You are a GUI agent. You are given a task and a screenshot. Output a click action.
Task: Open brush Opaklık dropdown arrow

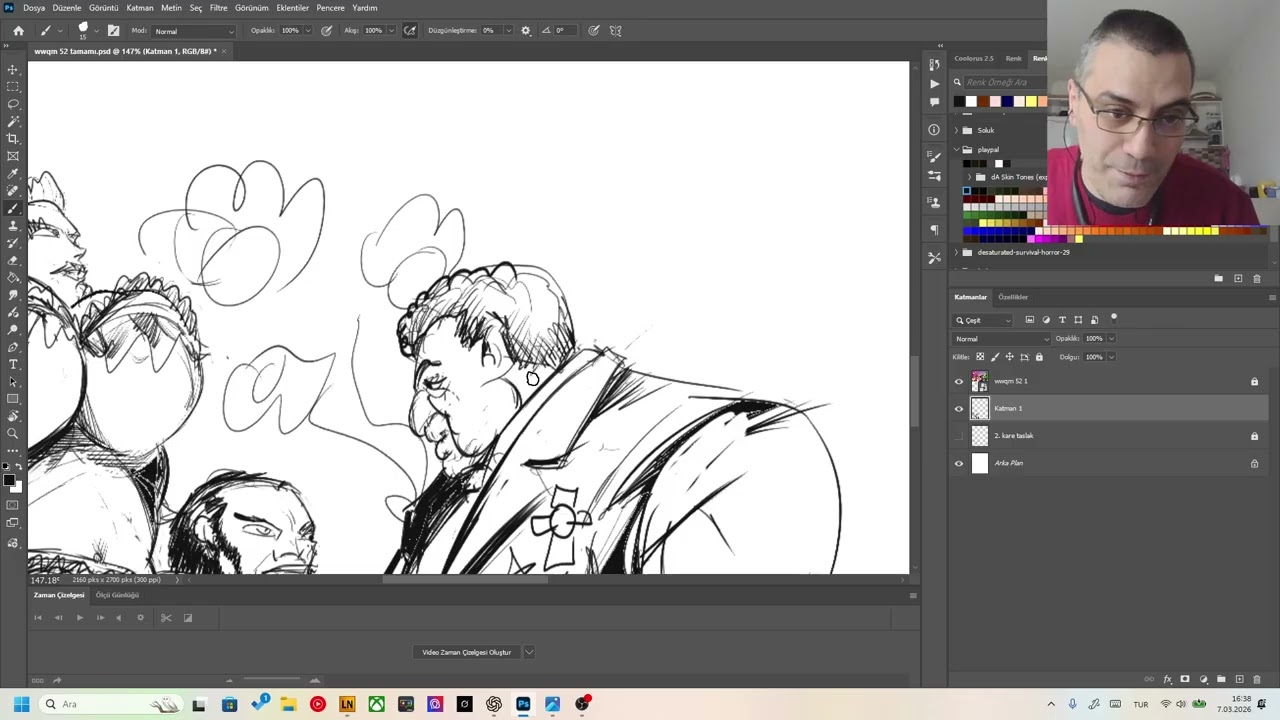307,31
